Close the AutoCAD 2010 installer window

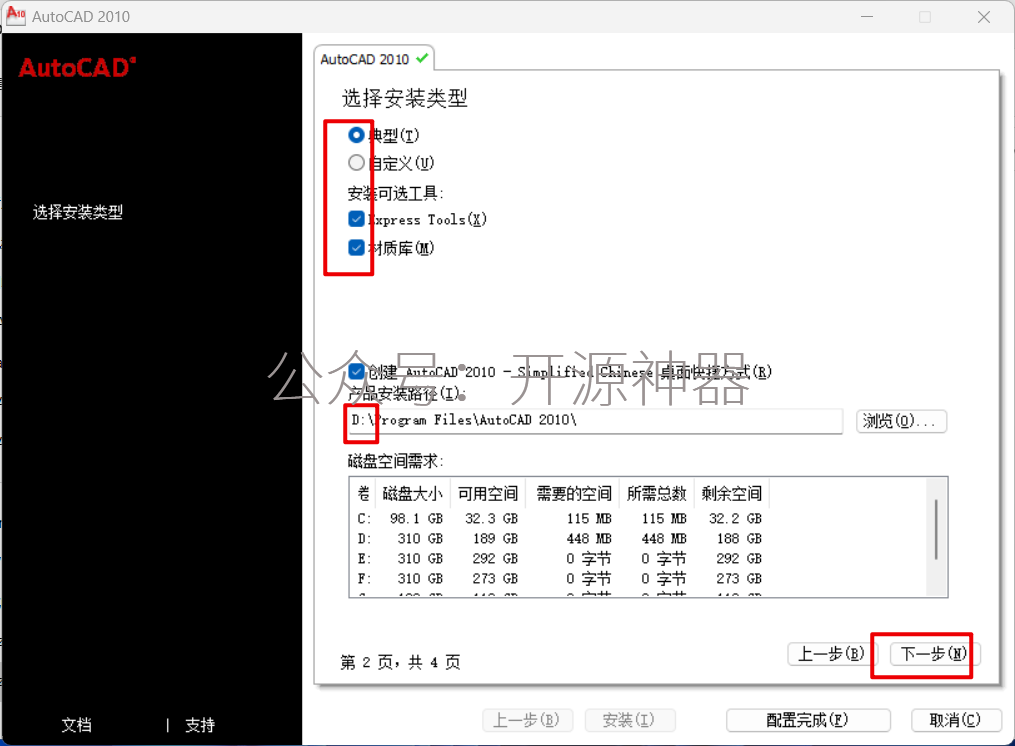[x=984, y=17]
